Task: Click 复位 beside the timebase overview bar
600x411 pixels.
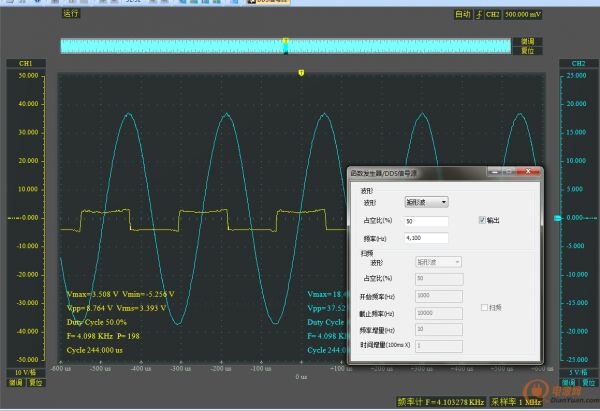Action: (528, 49)
